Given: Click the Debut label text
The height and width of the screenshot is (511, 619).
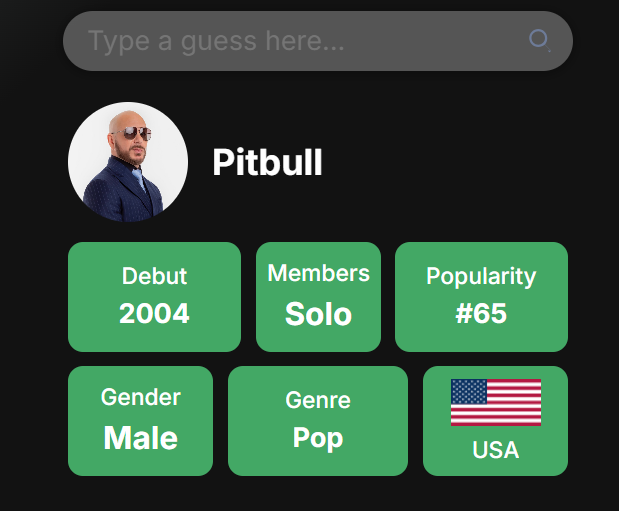Looking at the screenshot, I should point(154,276).
